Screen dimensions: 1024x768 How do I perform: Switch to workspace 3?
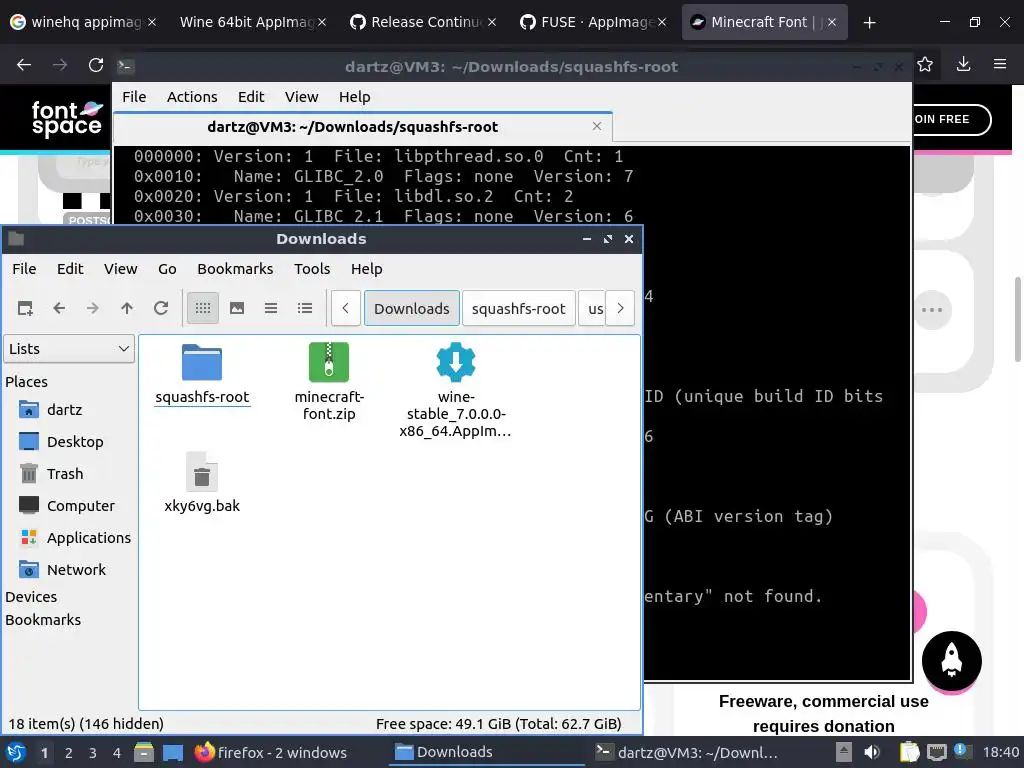(x=93, y=753)
